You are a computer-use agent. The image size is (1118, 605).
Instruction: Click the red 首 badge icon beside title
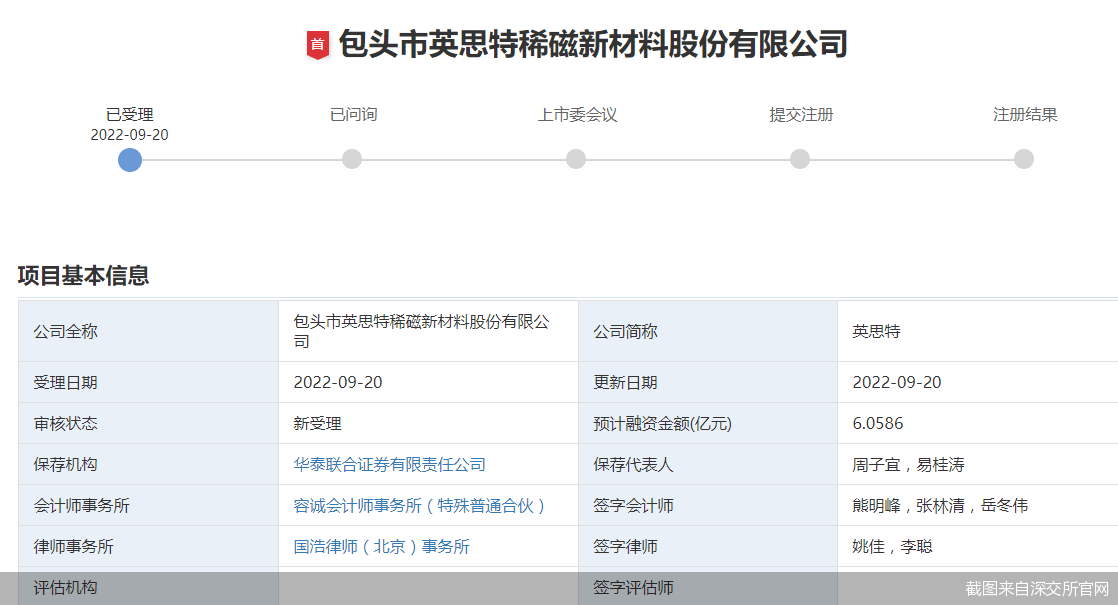[x=317, y=45]
